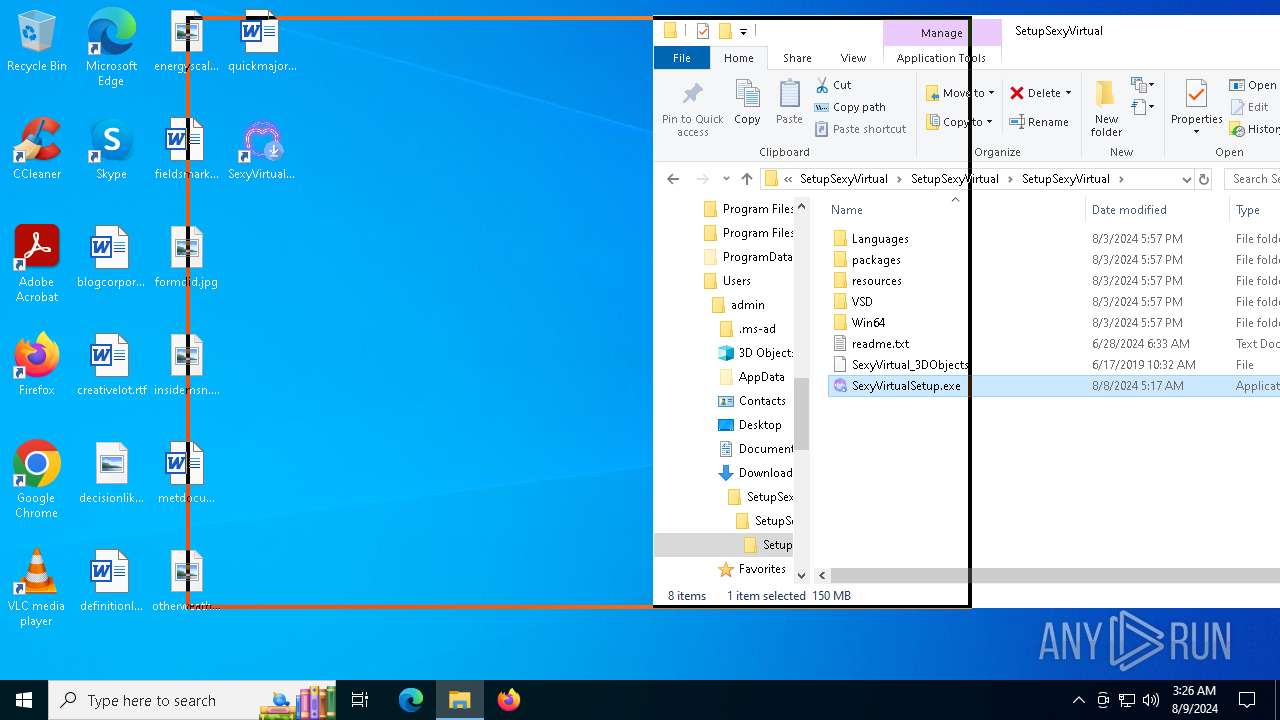Select the Skype desktop shortcut
This screenshot has height=720, width=1280.
click(111, 148)
